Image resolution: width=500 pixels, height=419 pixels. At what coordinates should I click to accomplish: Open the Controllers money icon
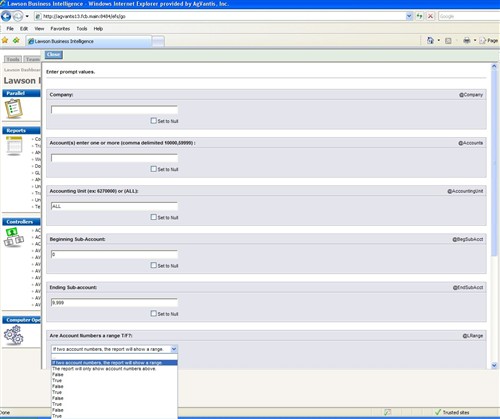14,237
